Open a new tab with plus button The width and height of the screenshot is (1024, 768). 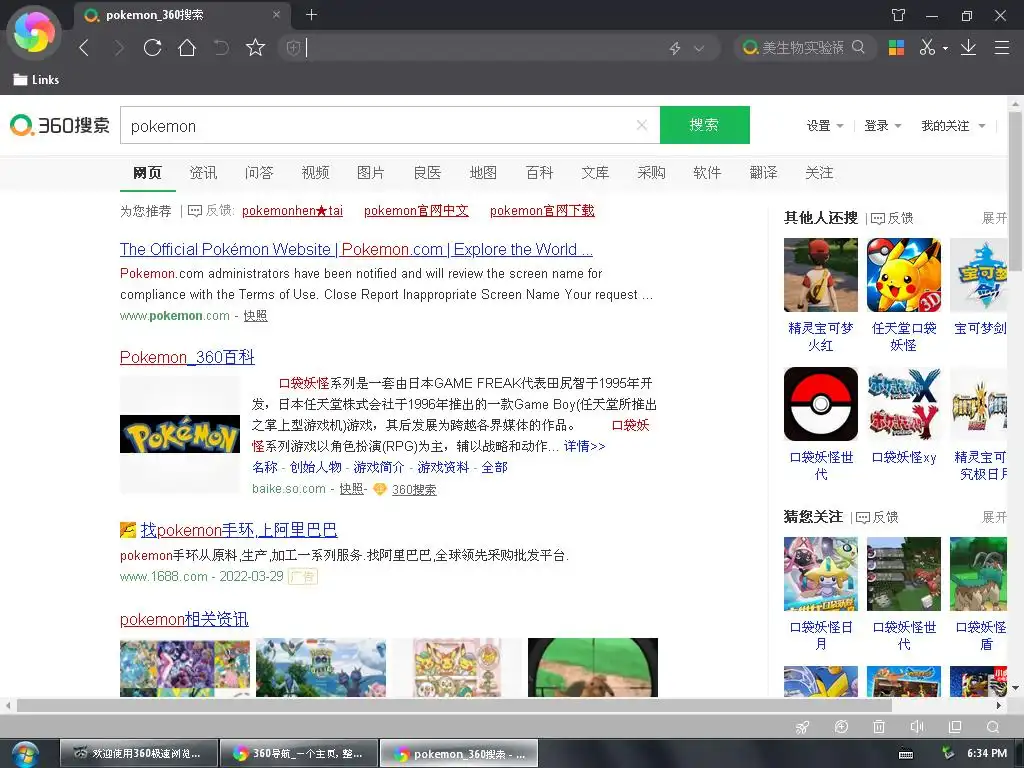tap(312, 14)
